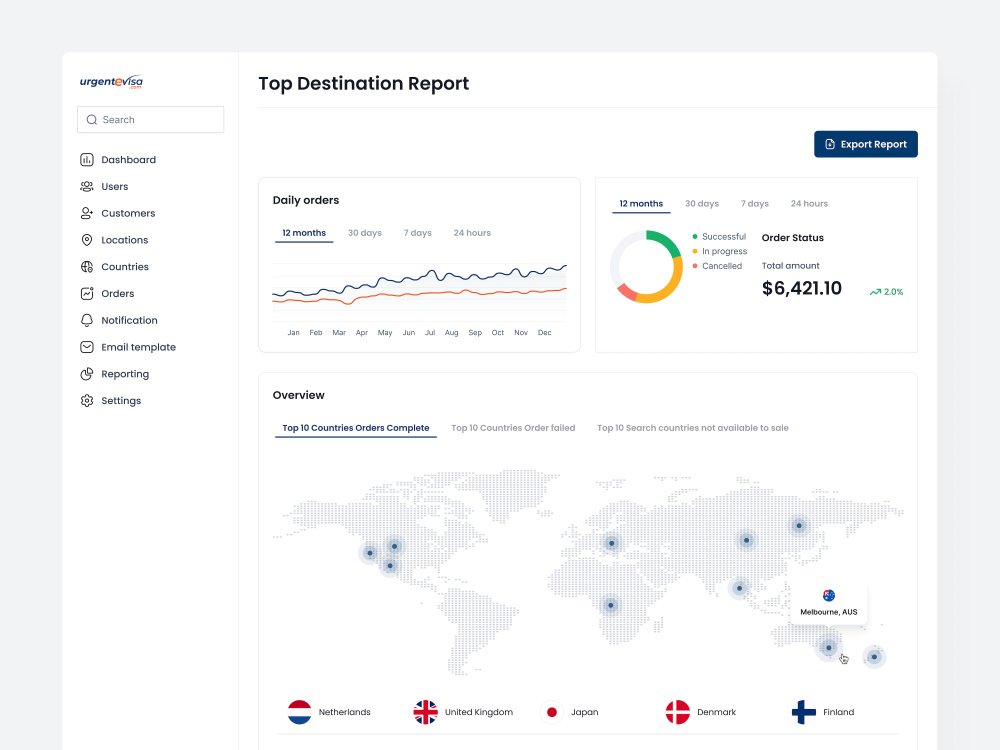
Task: Select Order Status 12 months tab
Action: coord(641,204)
